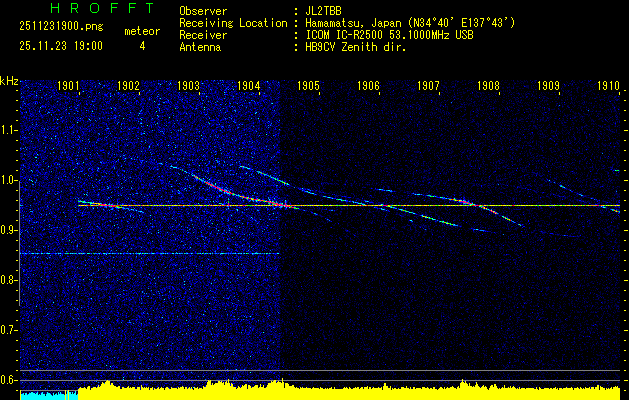
Task: Click the 1907 time marker
Action: (x=429, y=87)
